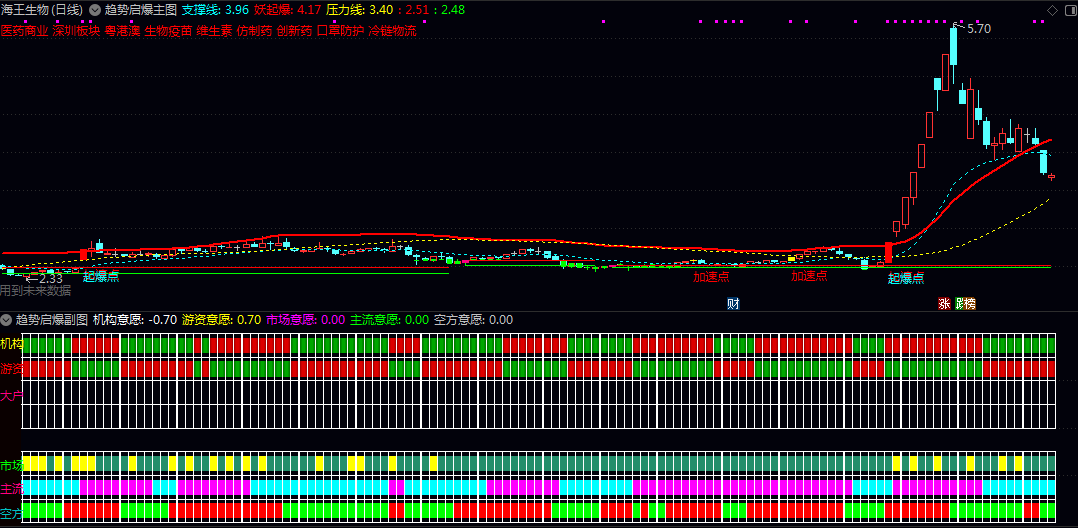Click the 2.33 low price label
Screen dimensions: 1078x528
50,279
